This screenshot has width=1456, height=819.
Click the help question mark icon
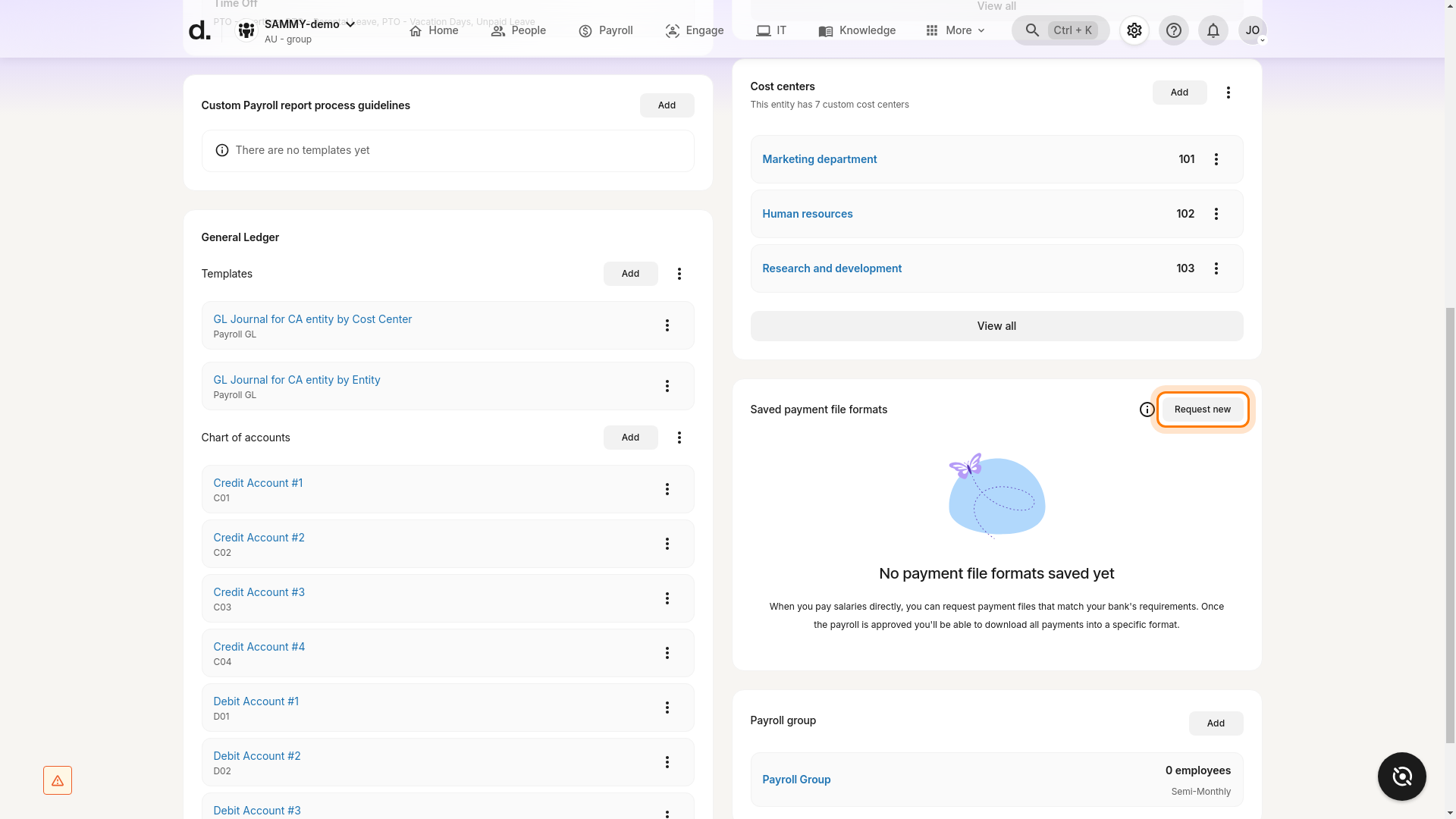(x=1173, y=30)
